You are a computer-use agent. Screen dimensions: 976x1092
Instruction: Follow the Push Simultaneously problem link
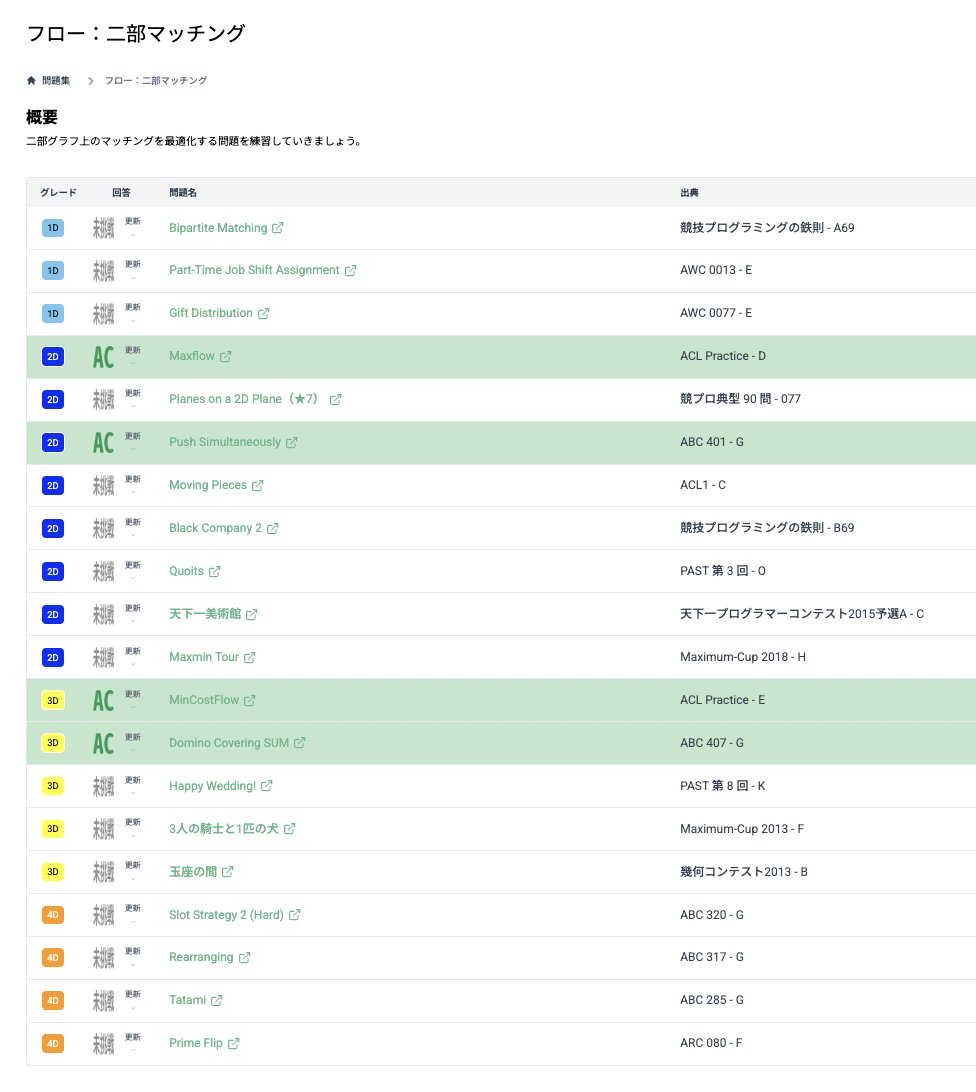(x=225, y=442)
